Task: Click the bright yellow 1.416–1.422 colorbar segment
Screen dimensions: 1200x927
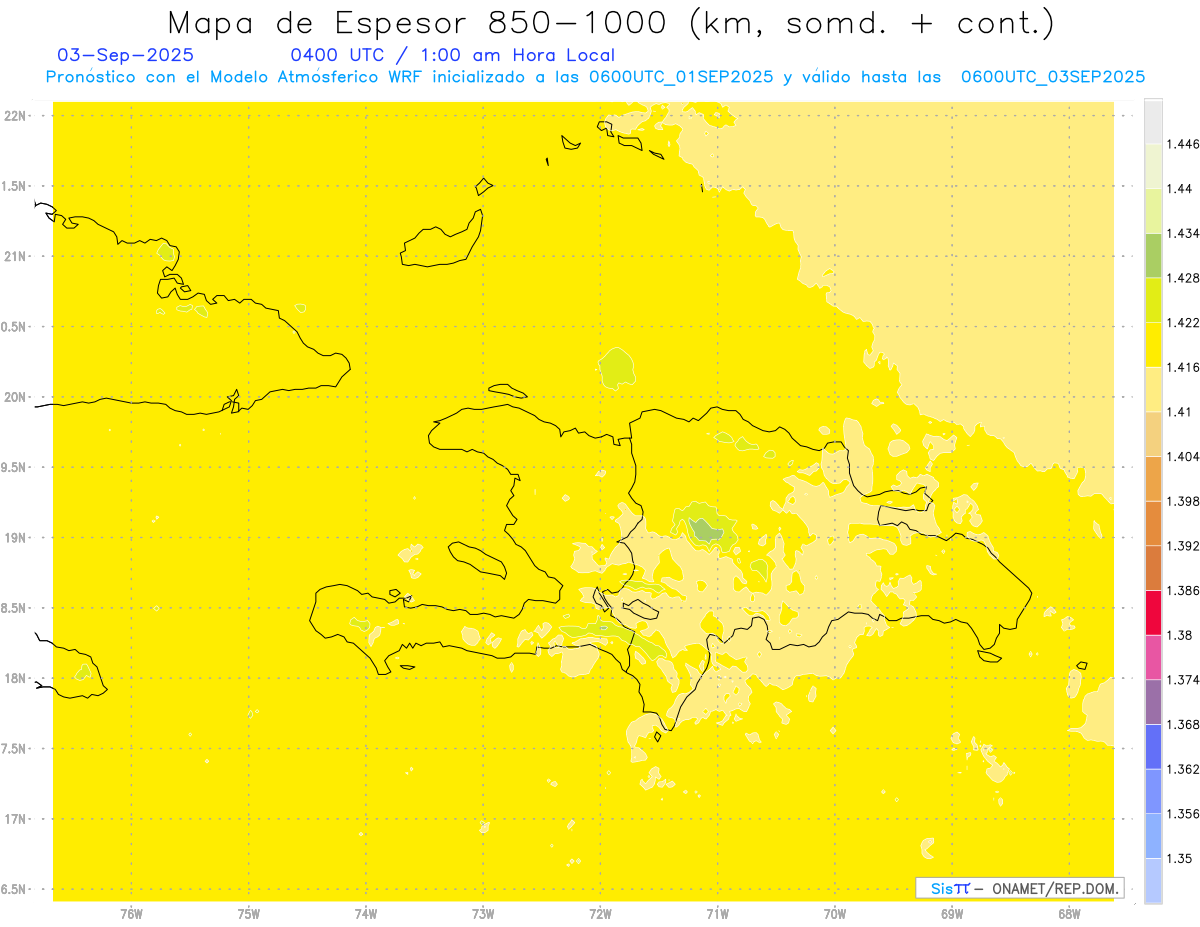Action: pos(1153,344)
